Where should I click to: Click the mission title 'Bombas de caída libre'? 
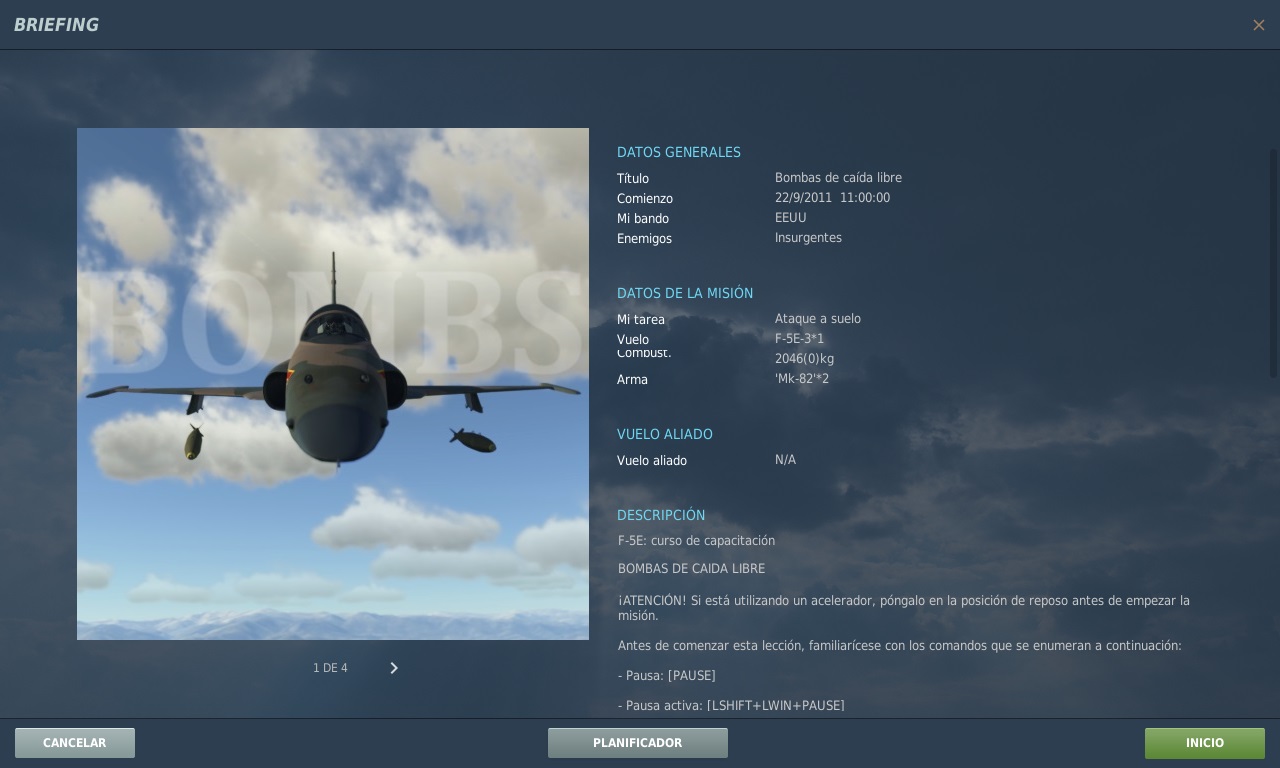point(838,178)
